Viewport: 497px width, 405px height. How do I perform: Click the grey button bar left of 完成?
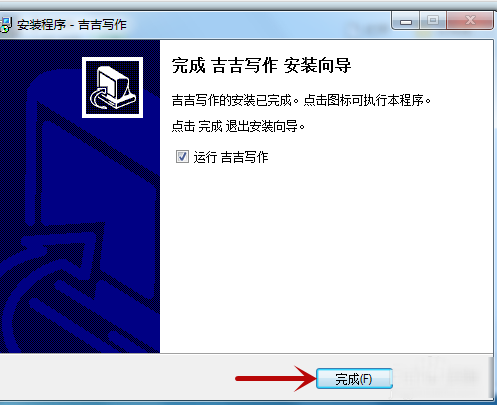click(117, 378)
